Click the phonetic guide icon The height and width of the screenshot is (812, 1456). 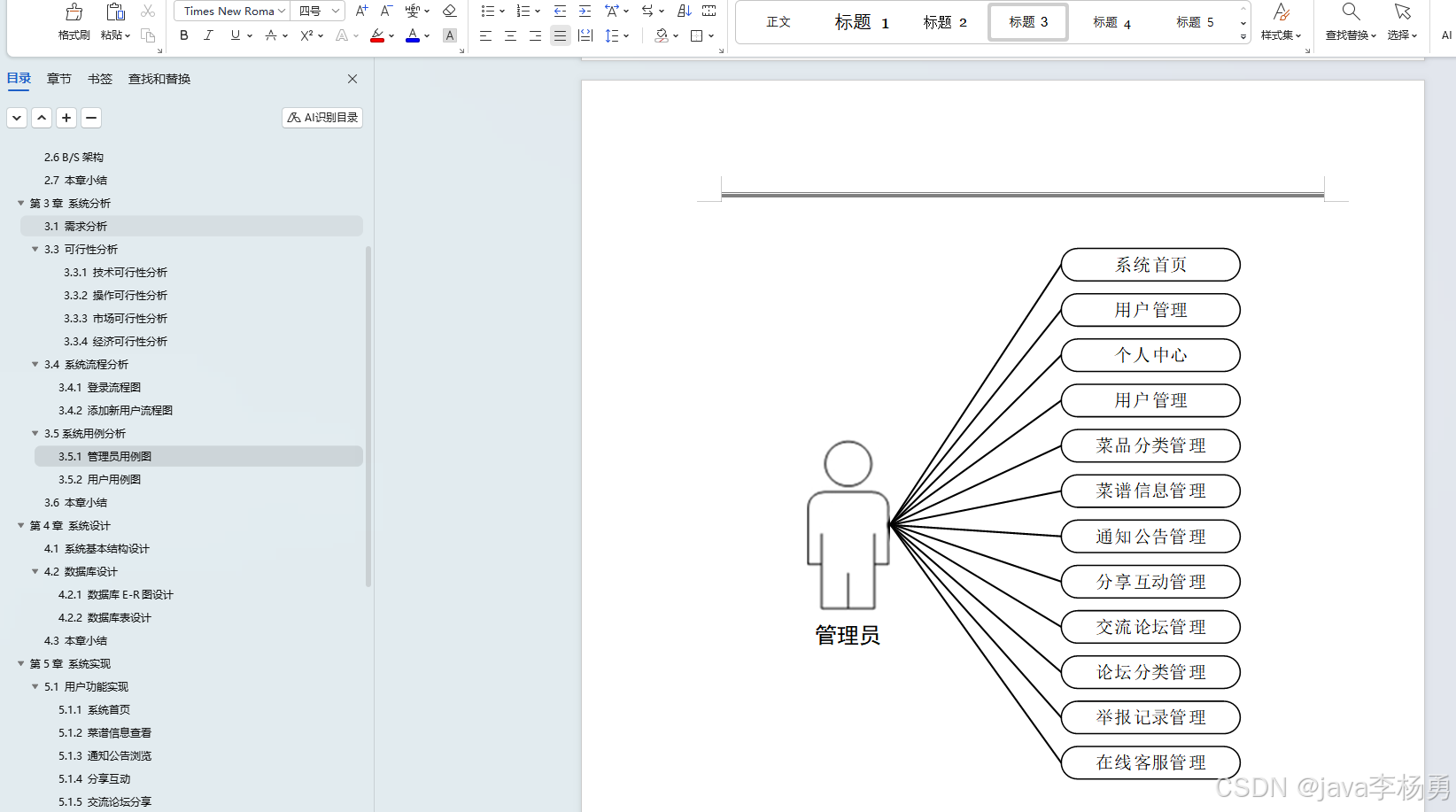coord(413,12)
